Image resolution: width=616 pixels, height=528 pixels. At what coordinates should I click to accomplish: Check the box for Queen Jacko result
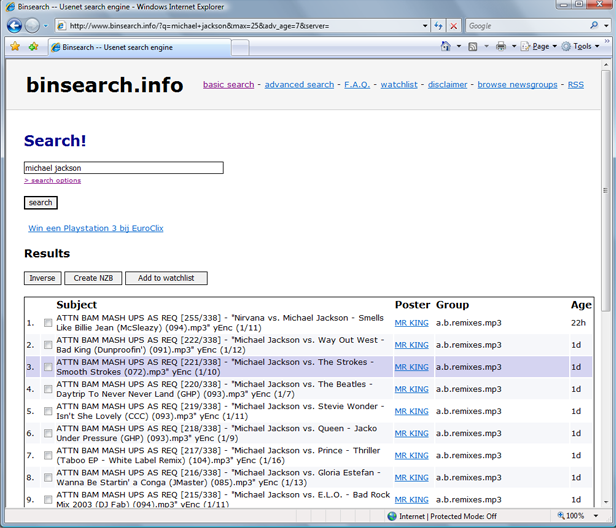point(48,433)
